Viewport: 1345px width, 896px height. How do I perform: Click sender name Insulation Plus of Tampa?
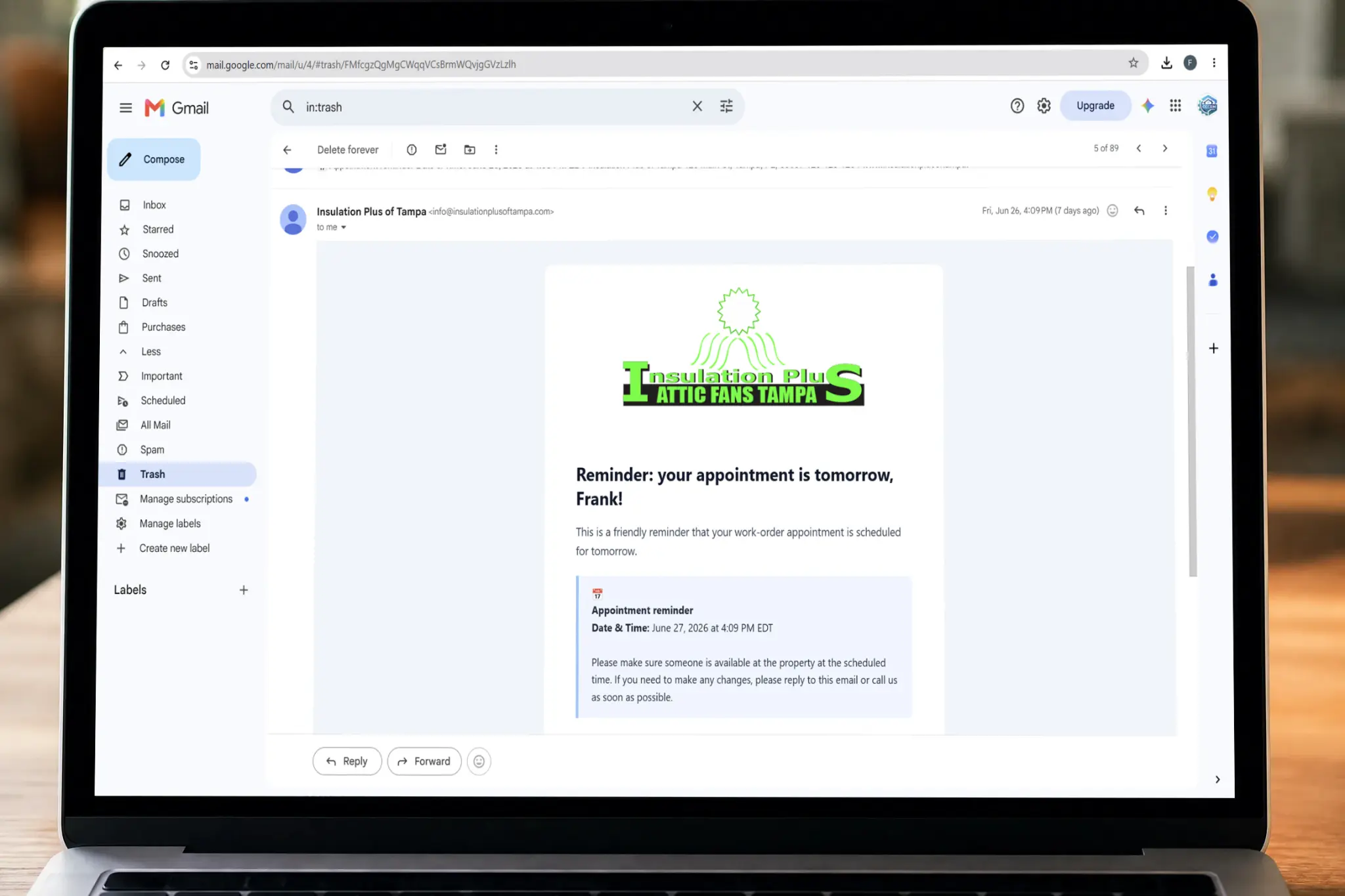371,211
